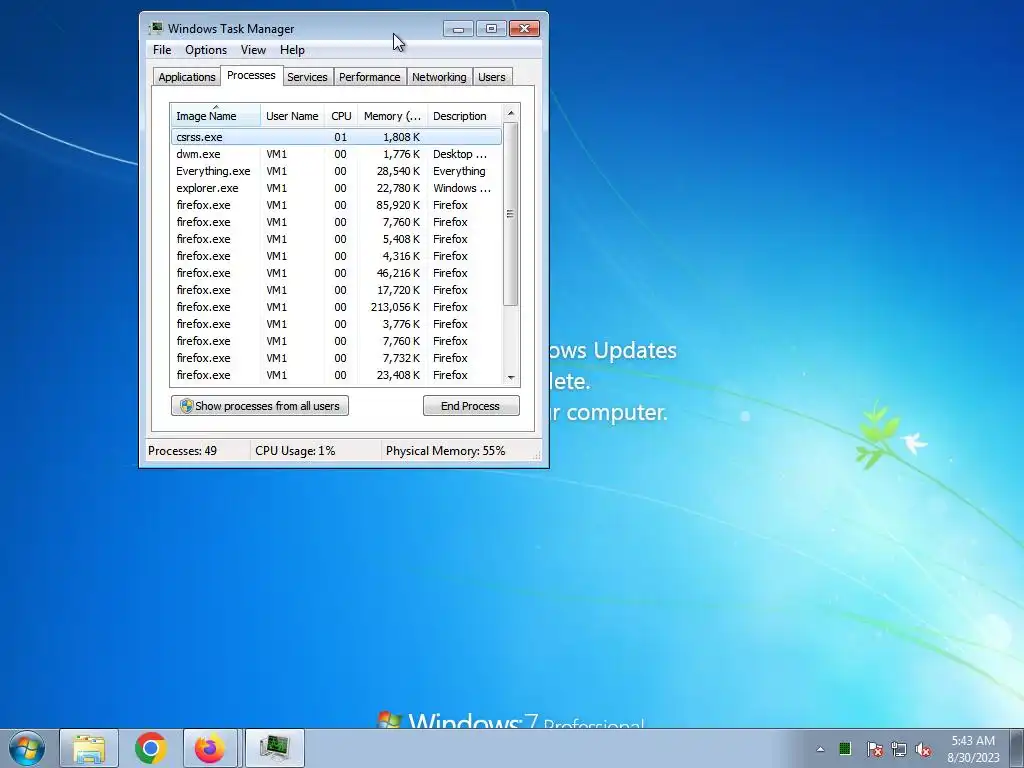Switch to the Services tab
The width and height of the screenshot is (1024, 768).
[308, 77]
